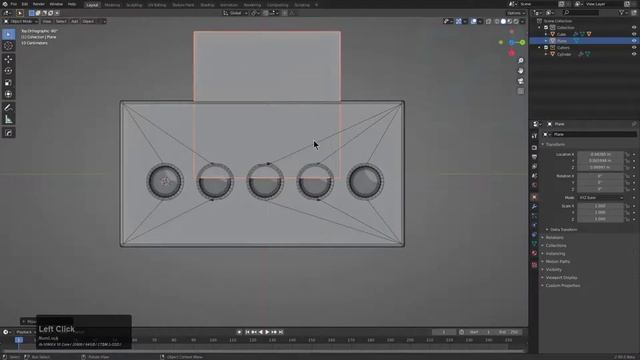Open the viewport Add menu

[74, 21]
